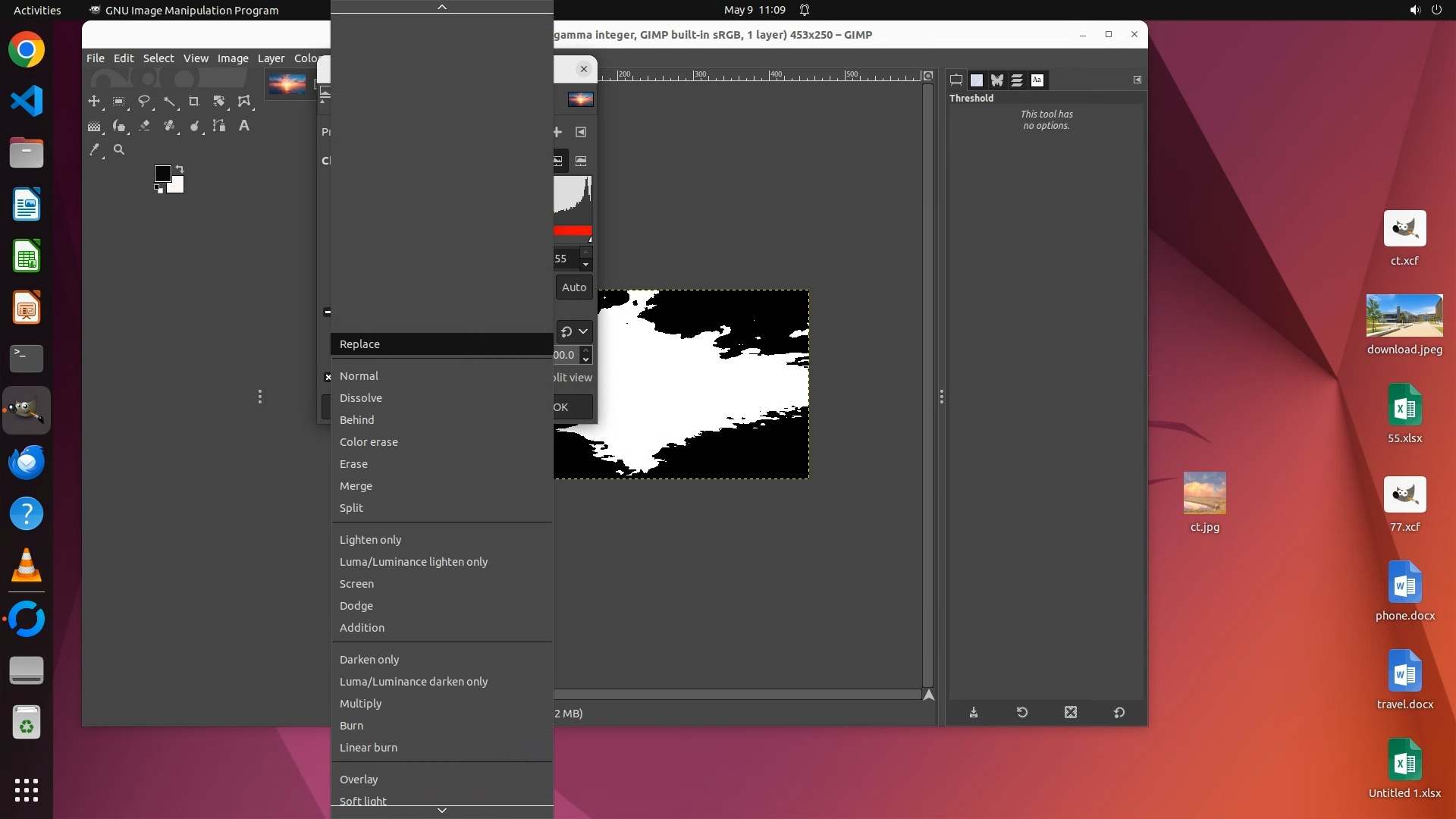
Task: Select the Free Select lasso tool
Action: (x=144, y=101)
